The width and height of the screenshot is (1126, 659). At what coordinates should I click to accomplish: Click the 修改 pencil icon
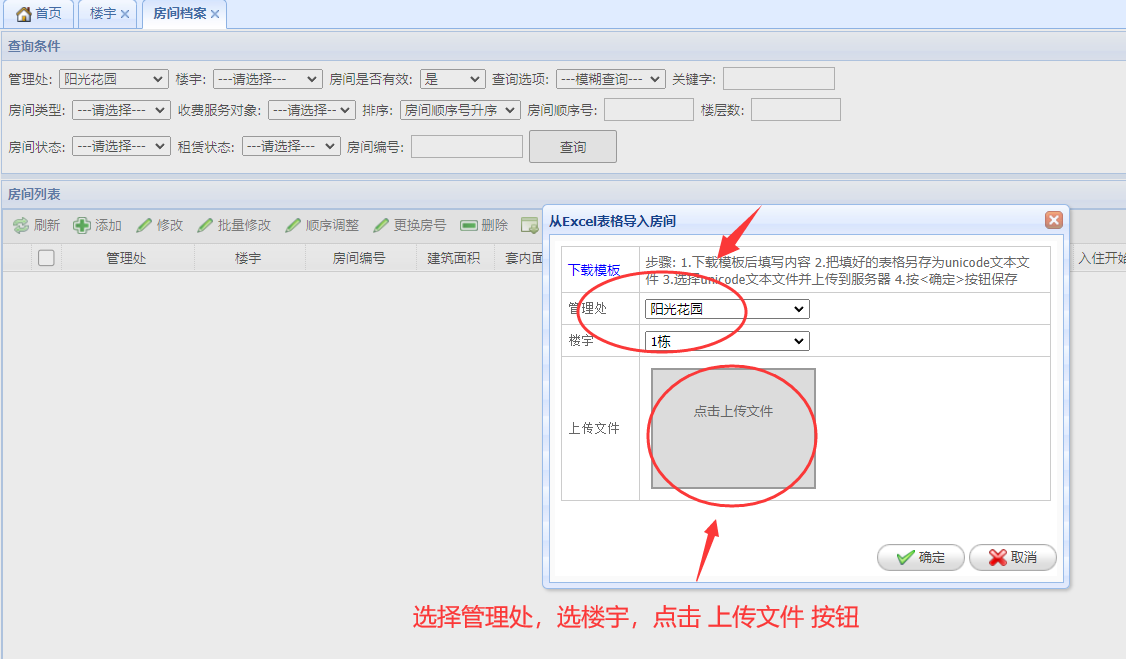[x=144, y=226]
